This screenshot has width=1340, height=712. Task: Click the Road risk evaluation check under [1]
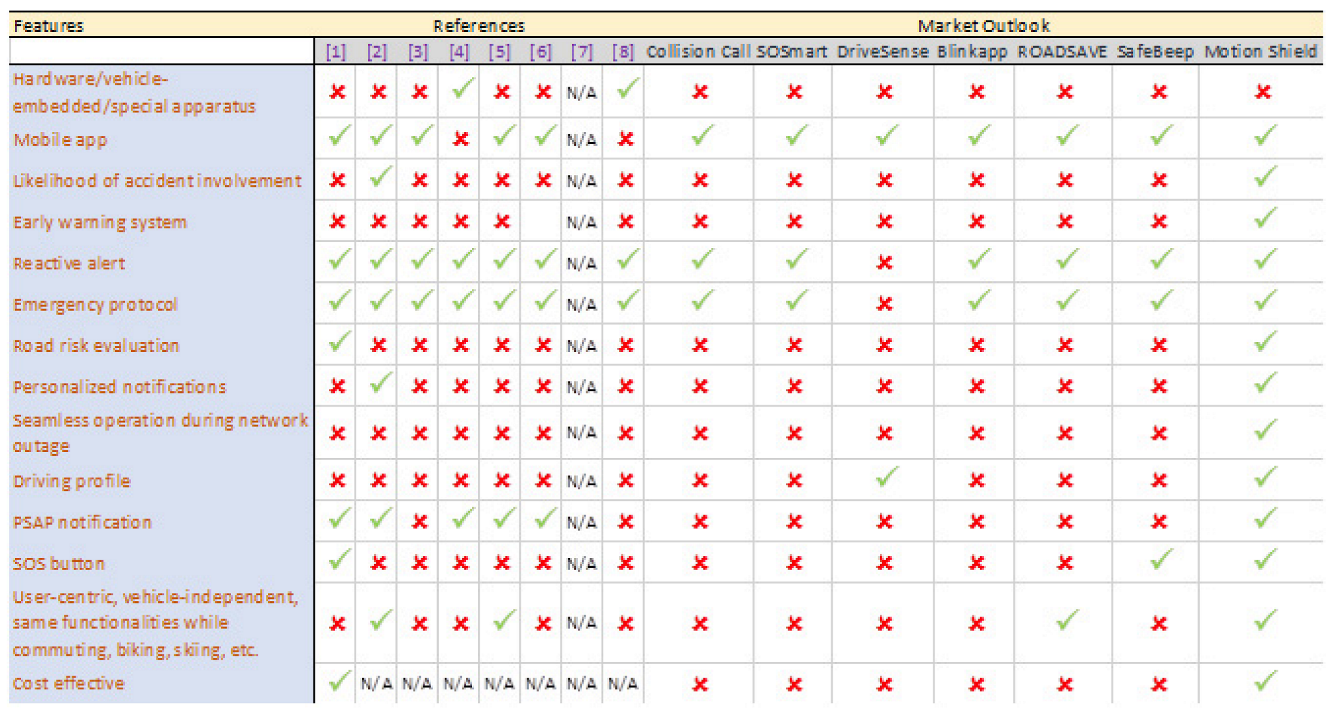click(x=338, y=345)
